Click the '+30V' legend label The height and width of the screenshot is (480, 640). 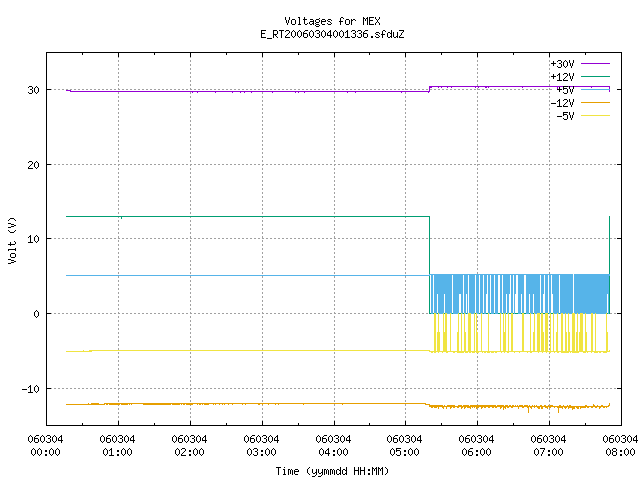tap(562, 64)
